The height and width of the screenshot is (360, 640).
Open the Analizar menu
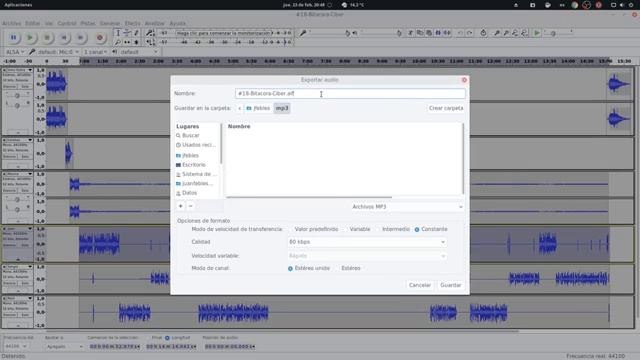[x=155, y=23]
